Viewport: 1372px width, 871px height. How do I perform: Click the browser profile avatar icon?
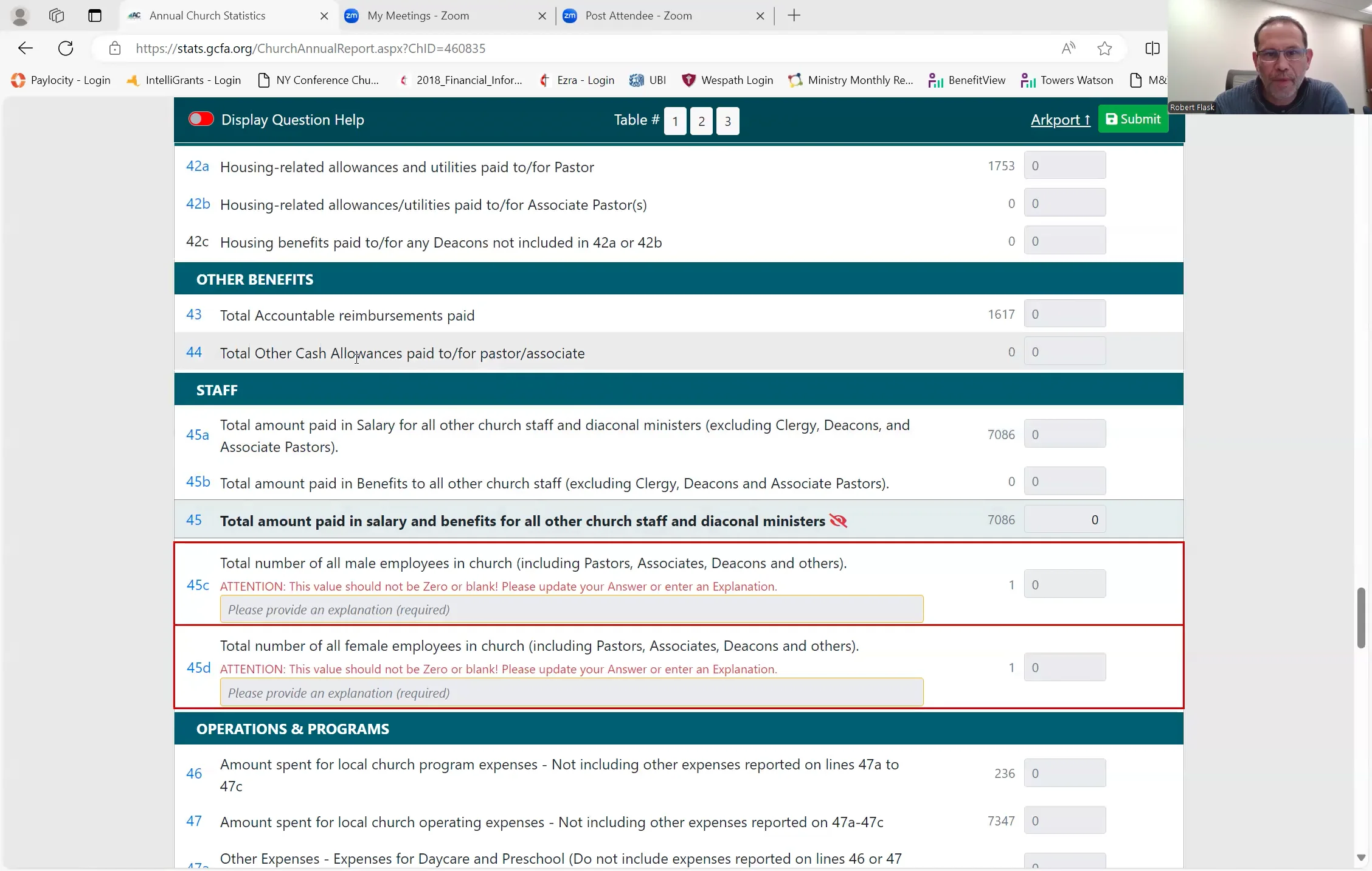click(20, 16)
